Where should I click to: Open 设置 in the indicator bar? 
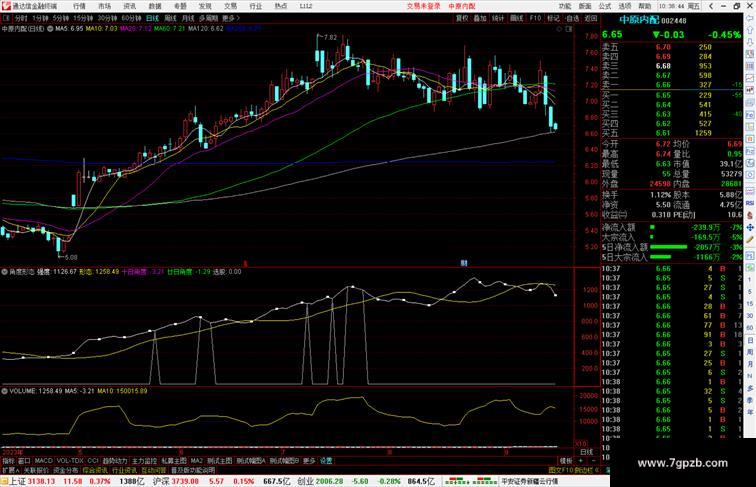click(x=326, y=461)
